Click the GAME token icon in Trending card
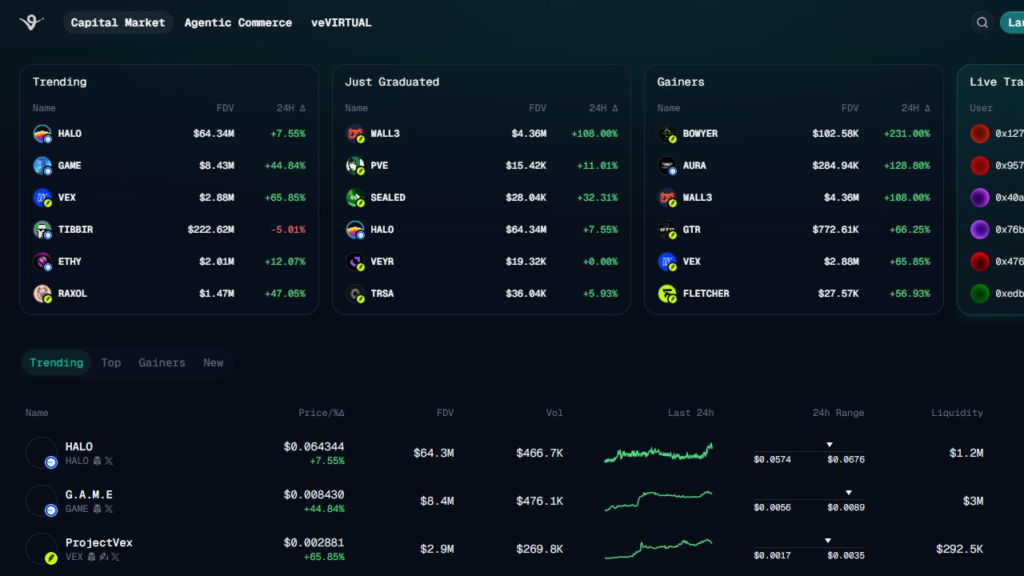Viewport: 1024px width, 576px height. coord(42,165)
